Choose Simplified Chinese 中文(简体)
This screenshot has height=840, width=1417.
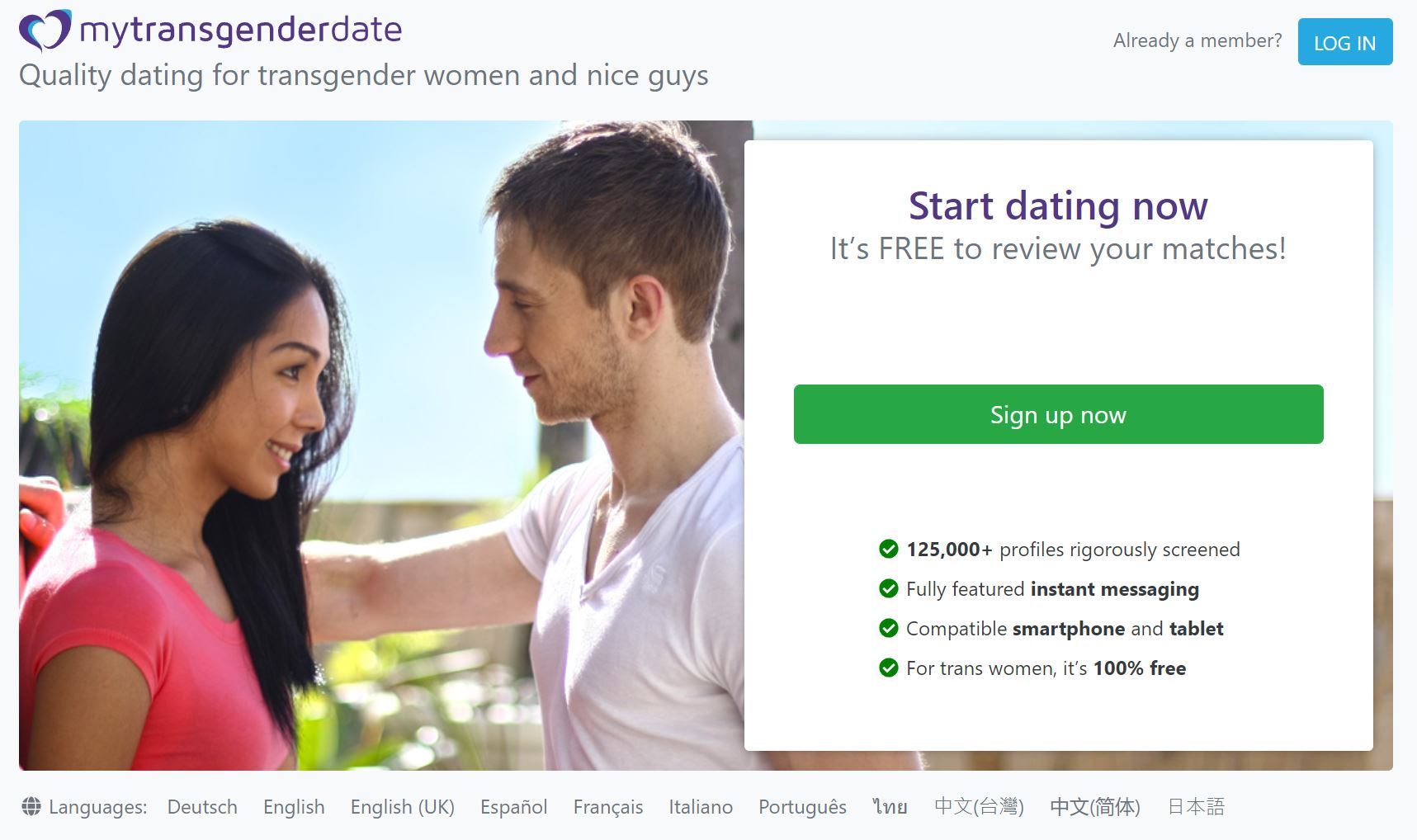point(1095,807)
